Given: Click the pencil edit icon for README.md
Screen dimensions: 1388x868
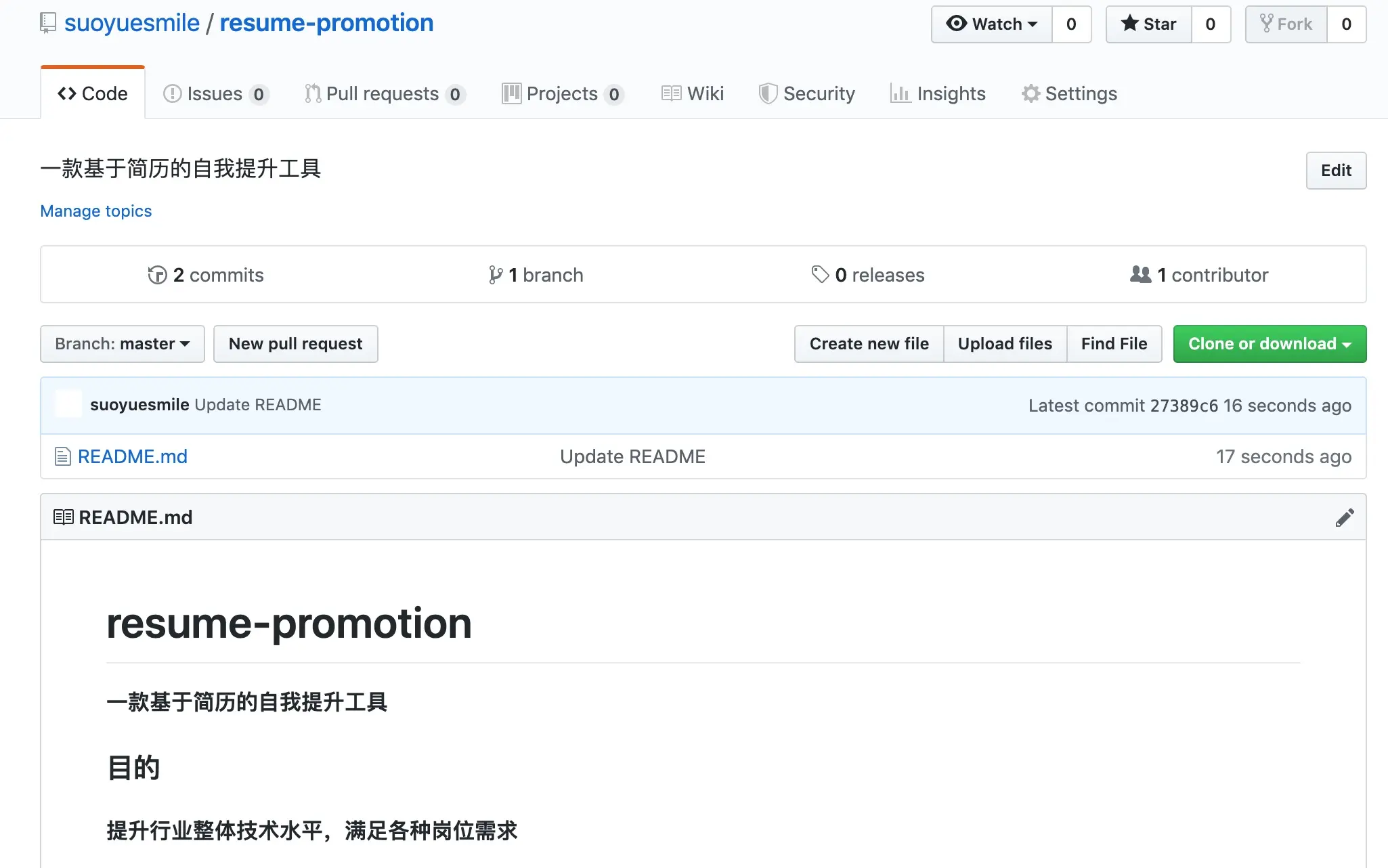Looking at the screenshot, I should click(x=1345, y=518).
